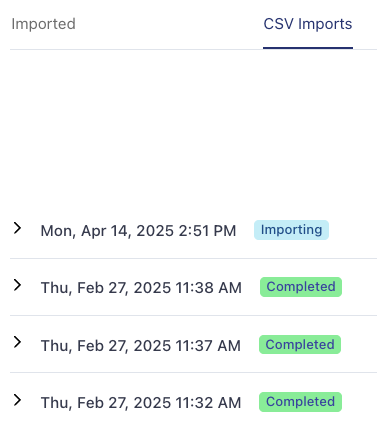Open the Thu, Feb 27, 2025 11:38 AM entry
The height and width of the screenshot is (429, 377).
141,288
